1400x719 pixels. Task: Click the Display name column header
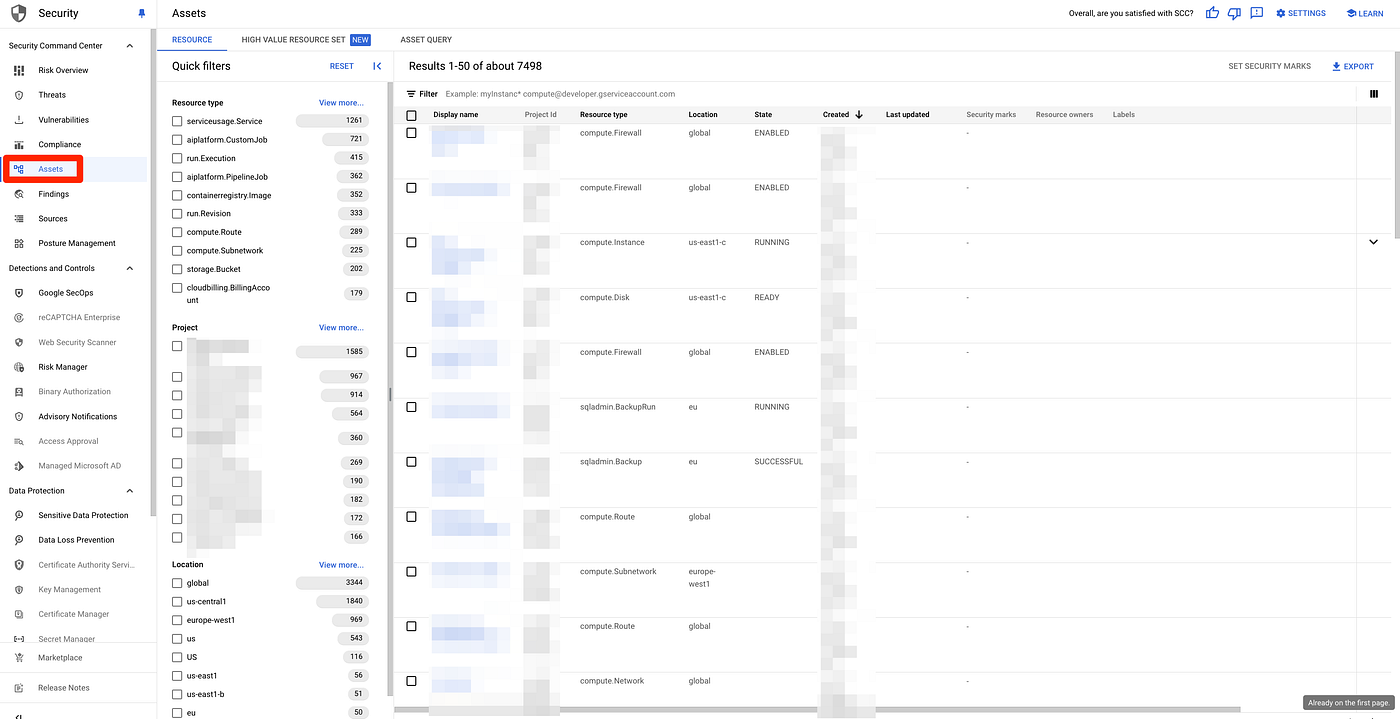[x=456, y=115]
